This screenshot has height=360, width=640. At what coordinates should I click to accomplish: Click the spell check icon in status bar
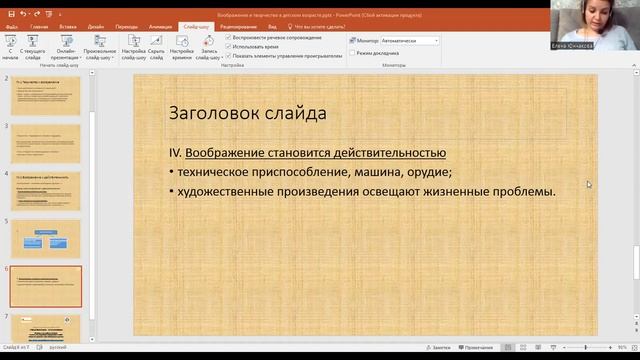pyautogui.click(x=40, y=347)
